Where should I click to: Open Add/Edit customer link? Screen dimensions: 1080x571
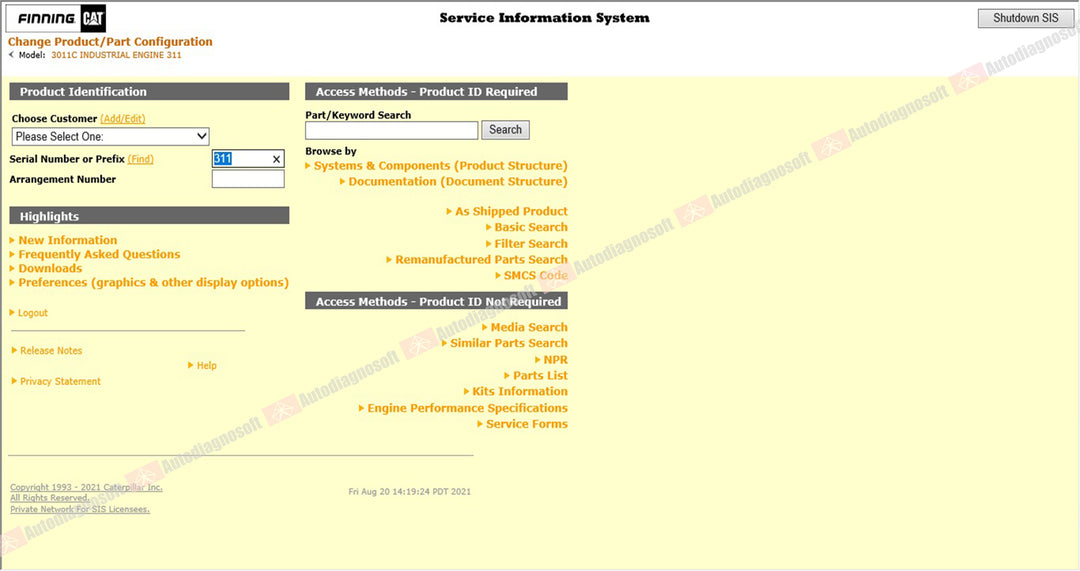click(123, 118)
